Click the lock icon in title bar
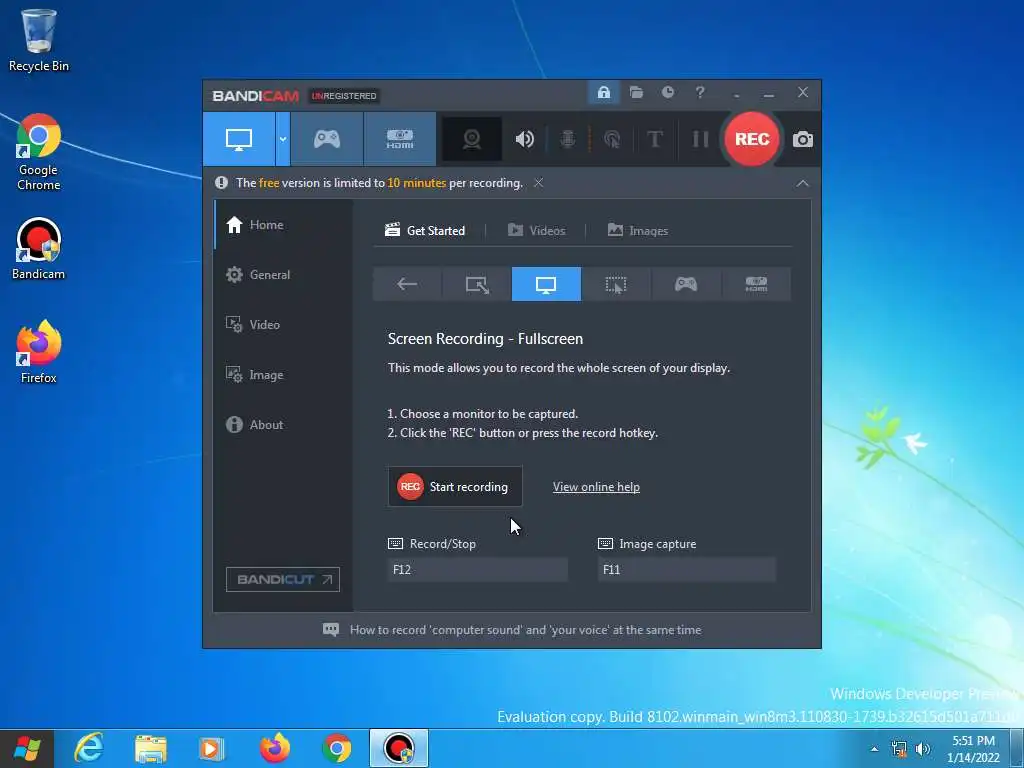The height and width of the screenshot is (768, 1024). (x=603, y=93)
